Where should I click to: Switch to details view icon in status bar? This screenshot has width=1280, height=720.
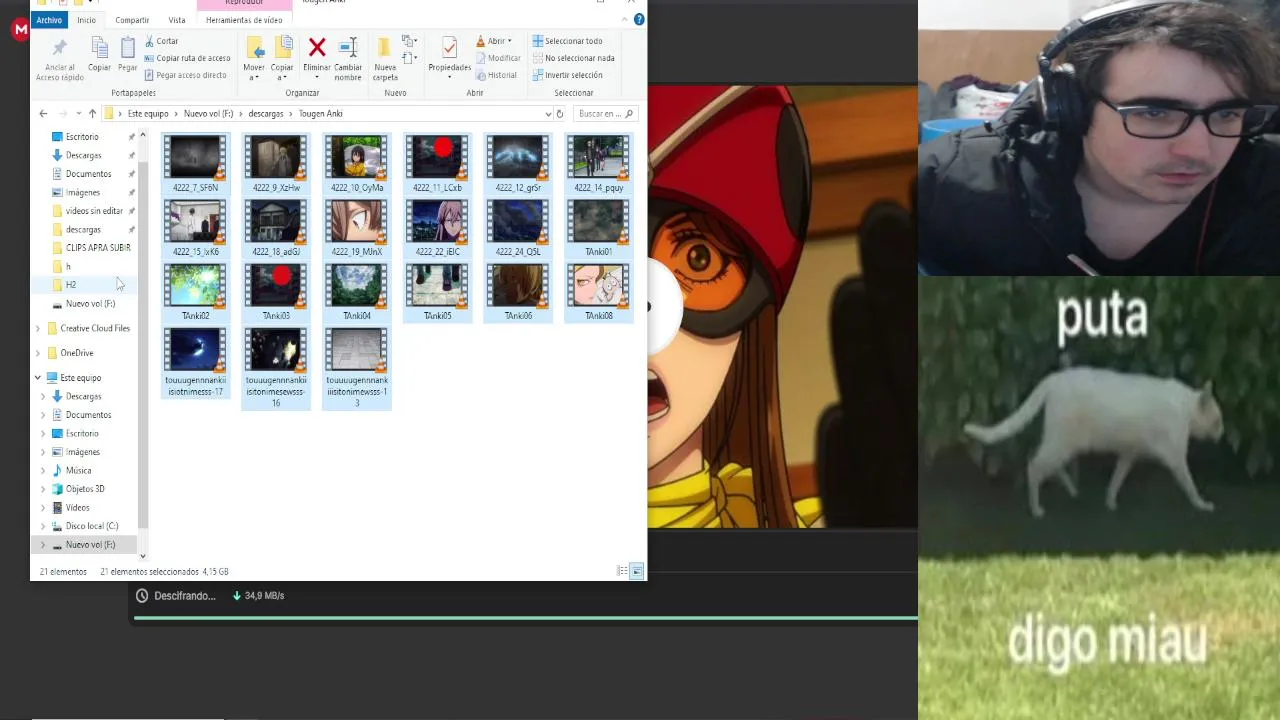pos(622,571)
